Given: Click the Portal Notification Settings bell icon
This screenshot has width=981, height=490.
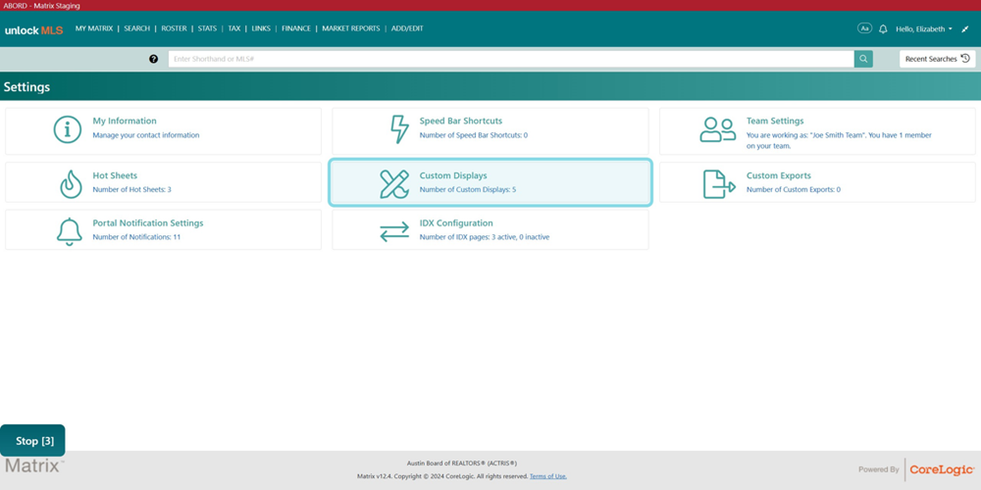Looking at the screenshot, I should pyautogui.click(x=69, y=232).
